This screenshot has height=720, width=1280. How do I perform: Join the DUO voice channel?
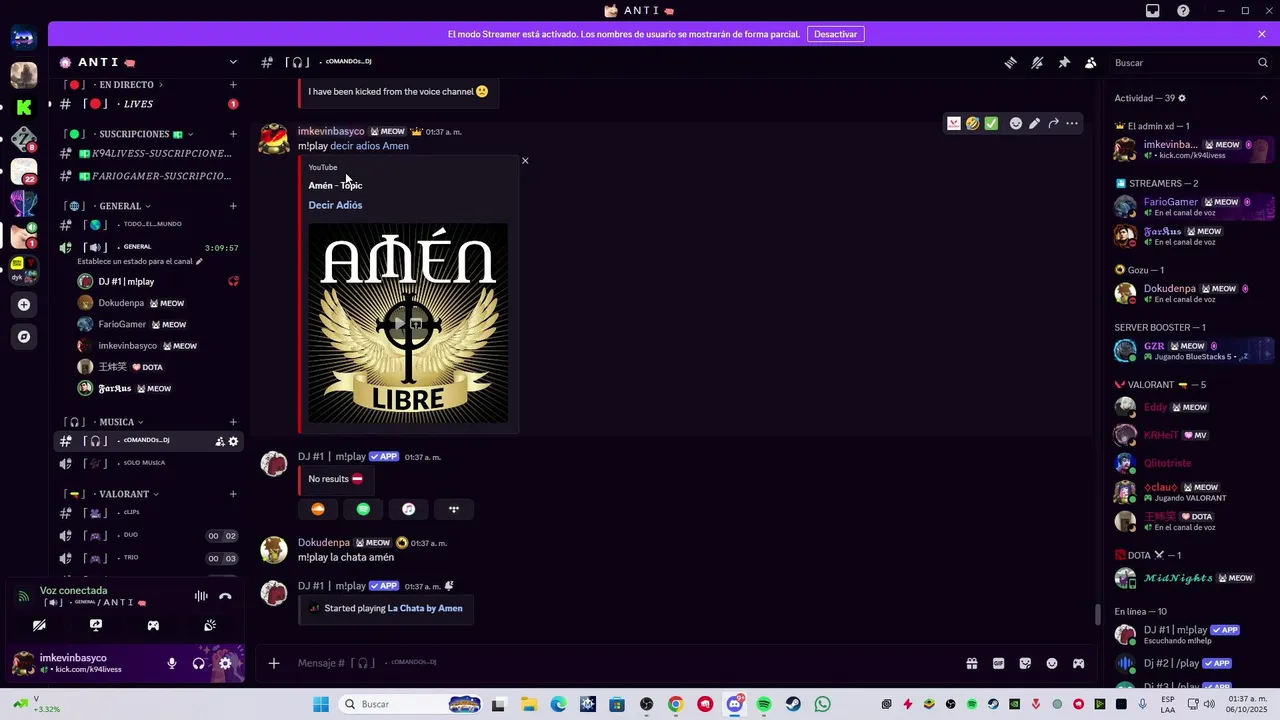coord(148,536)
